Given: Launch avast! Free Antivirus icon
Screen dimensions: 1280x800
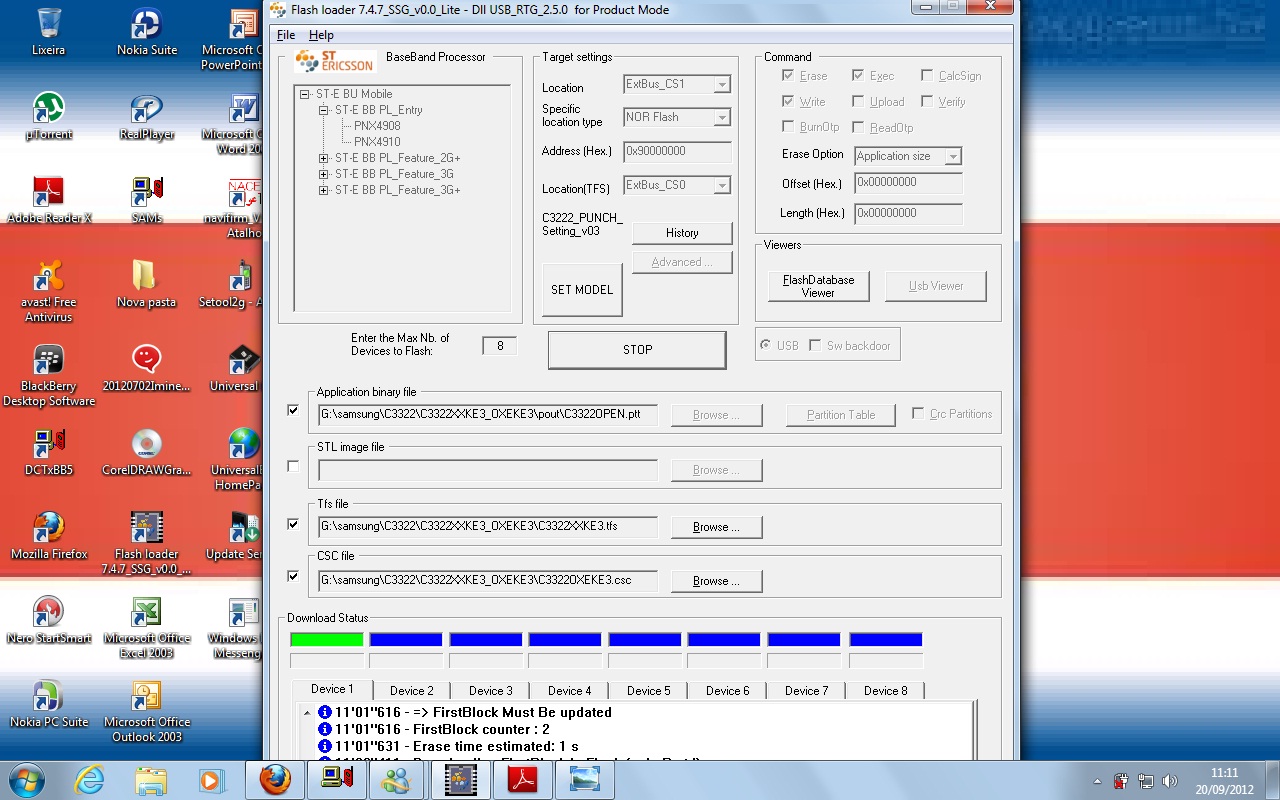Looking at the screenshot, I should point(48,291).
